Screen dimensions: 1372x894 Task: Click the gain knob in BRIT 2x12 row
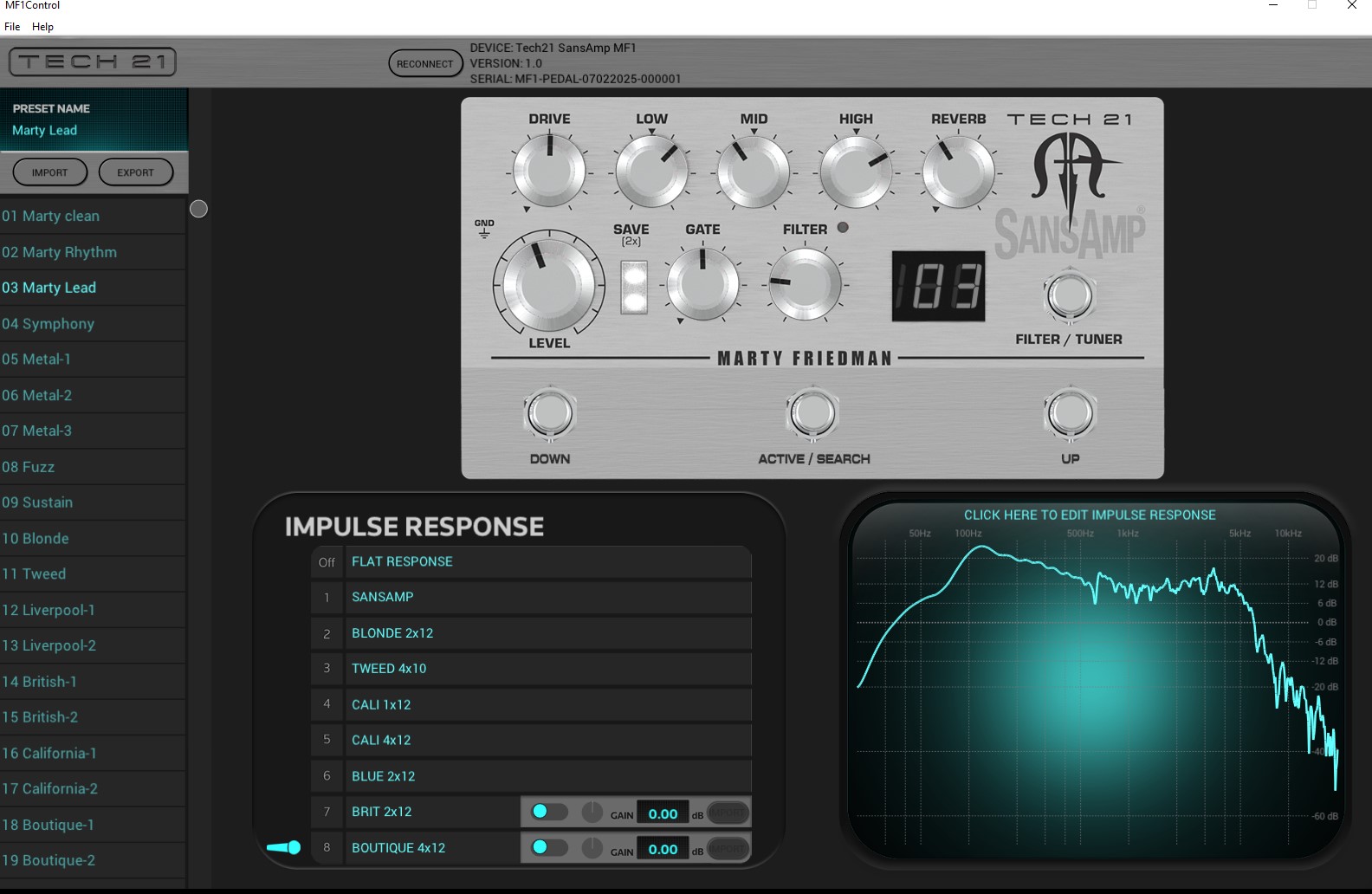592,813
